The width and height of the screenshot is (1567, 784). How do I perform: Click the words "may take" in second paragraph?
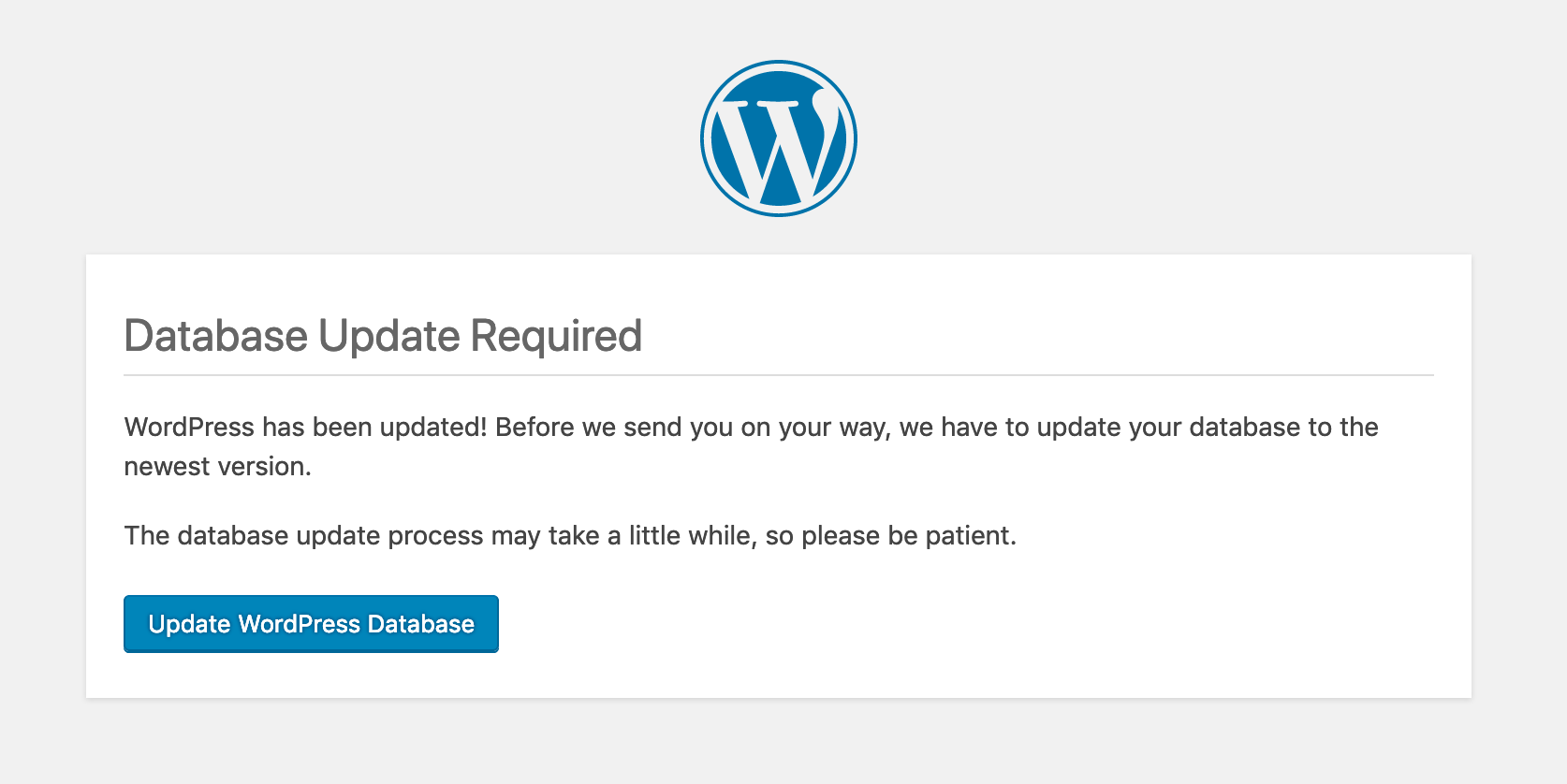545,536
